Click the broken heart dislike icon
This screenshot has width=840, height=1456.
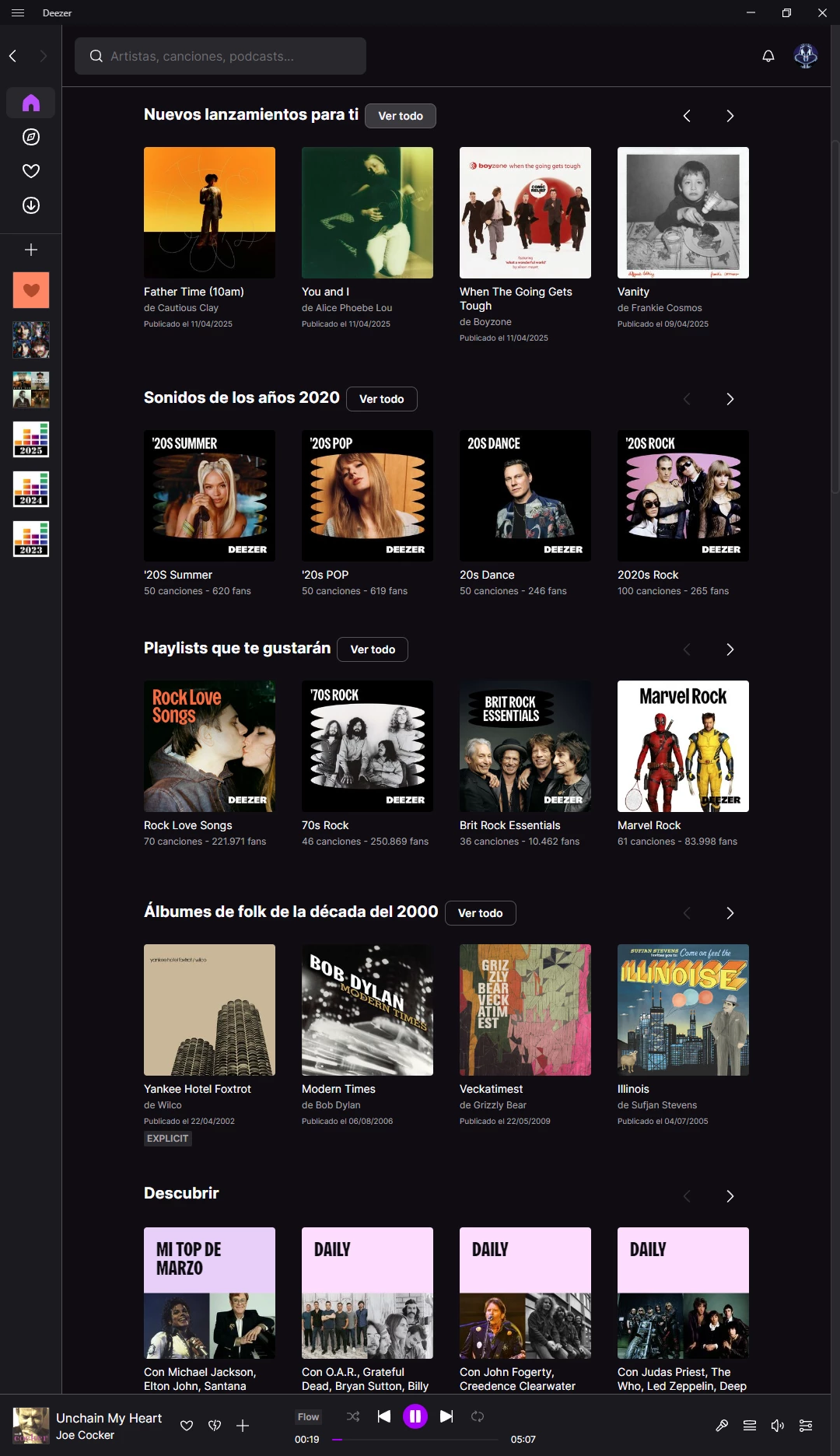[215, 1426]
